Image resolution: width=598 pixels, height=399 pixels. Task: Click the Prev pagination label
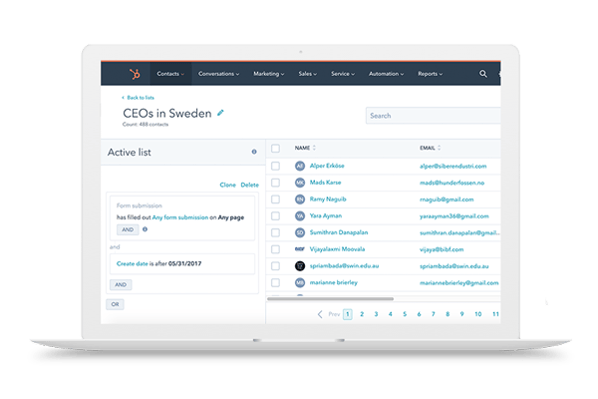tap(334, 314)
